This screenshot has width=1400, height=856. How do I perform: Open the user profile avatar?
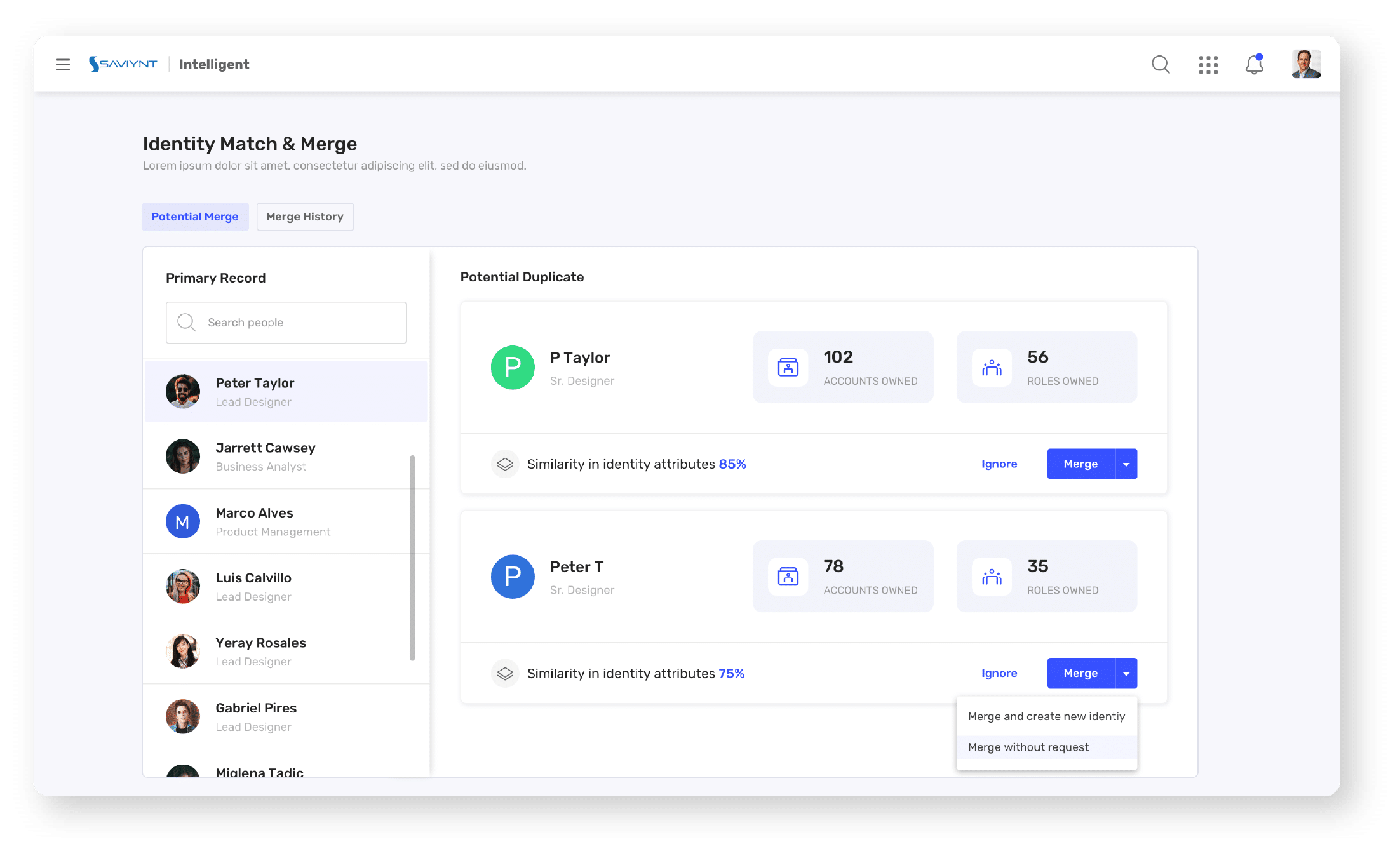(1306, 64)
